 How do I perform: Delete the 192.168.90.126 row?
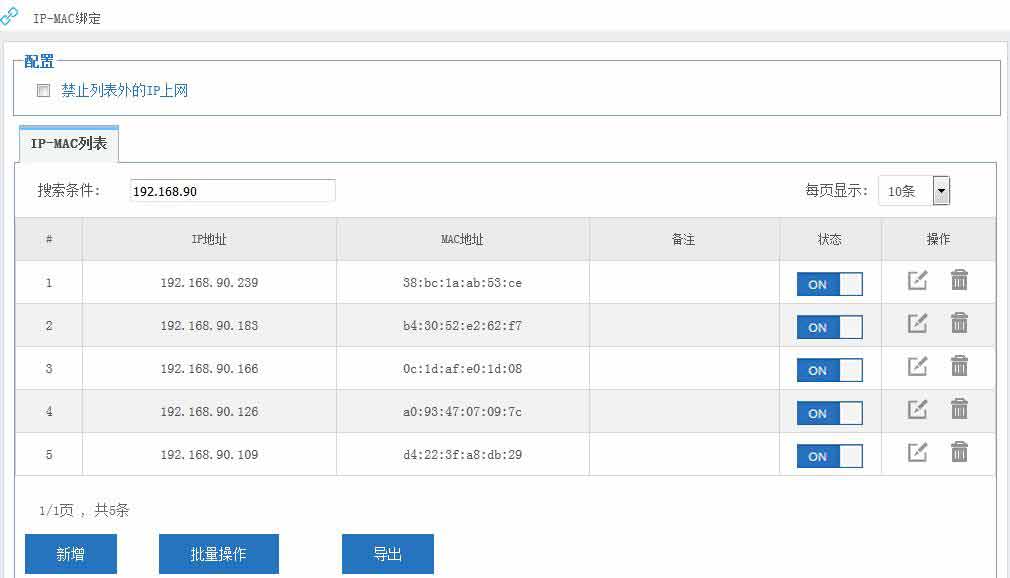(959, 410)
